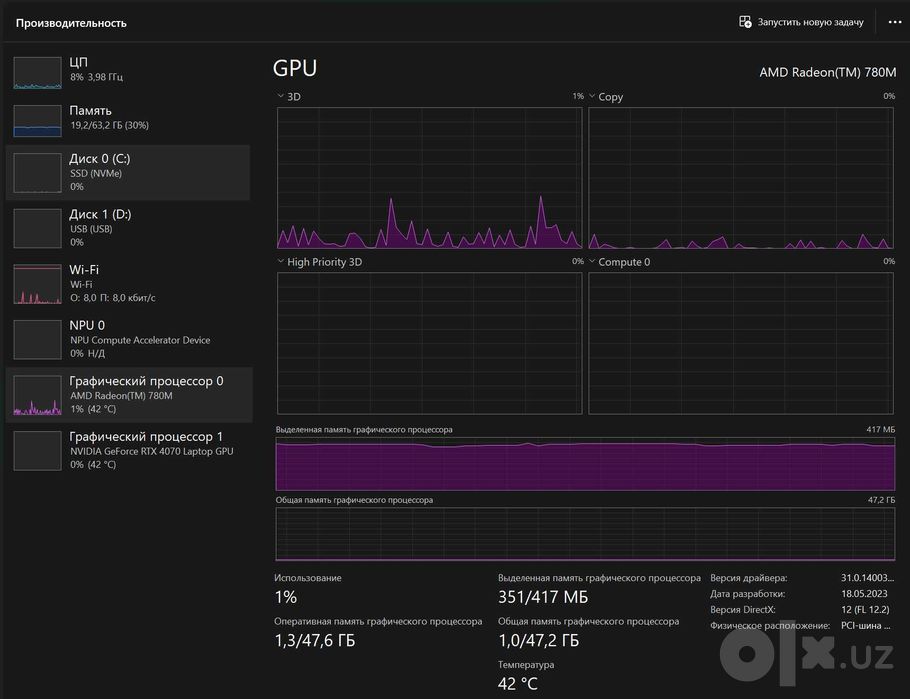Click the 42 °C temperature value at bottom
The image size is (910, 699).
(518, 684)
